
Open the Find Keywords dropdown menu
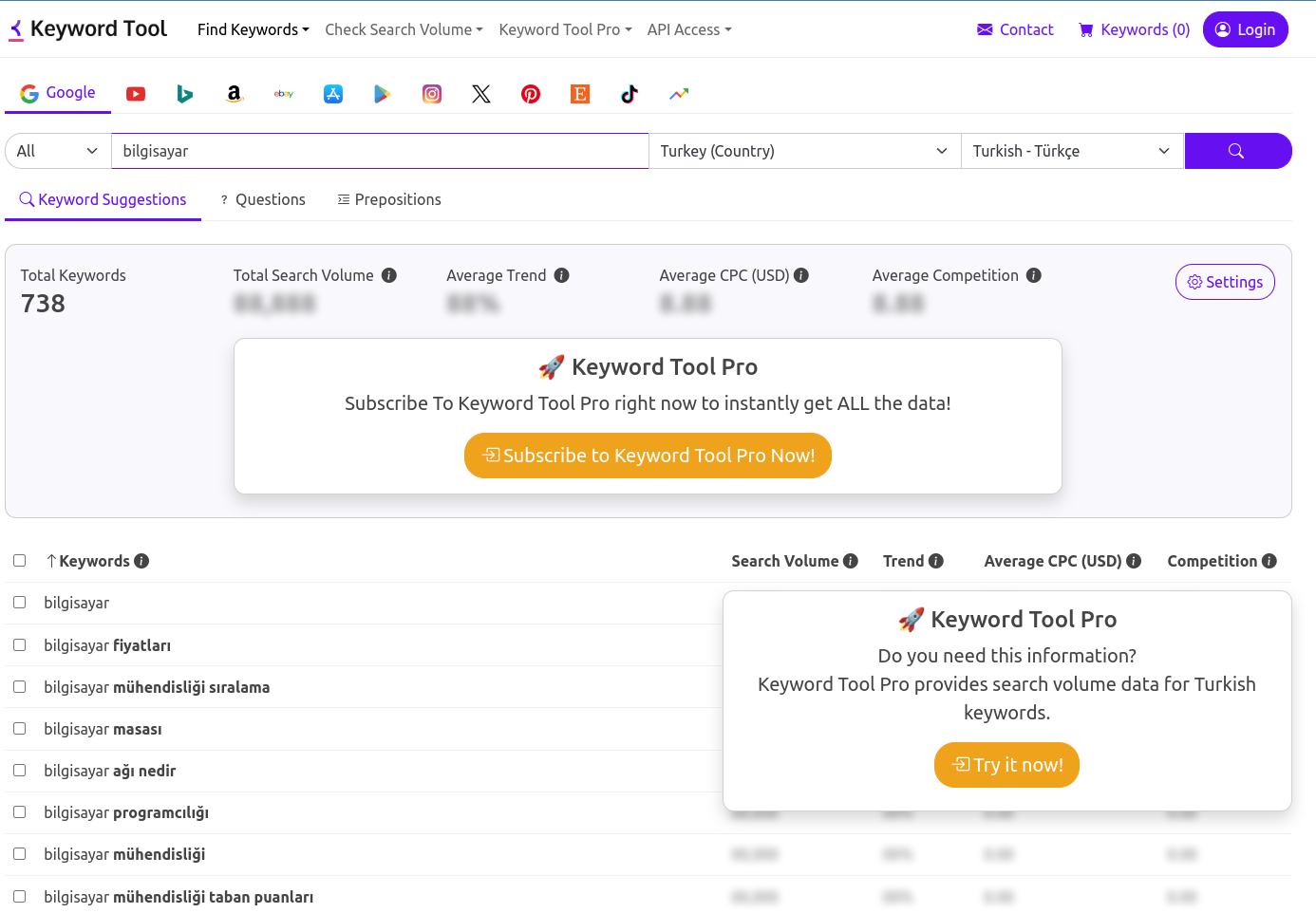click(x=254, y=29)
